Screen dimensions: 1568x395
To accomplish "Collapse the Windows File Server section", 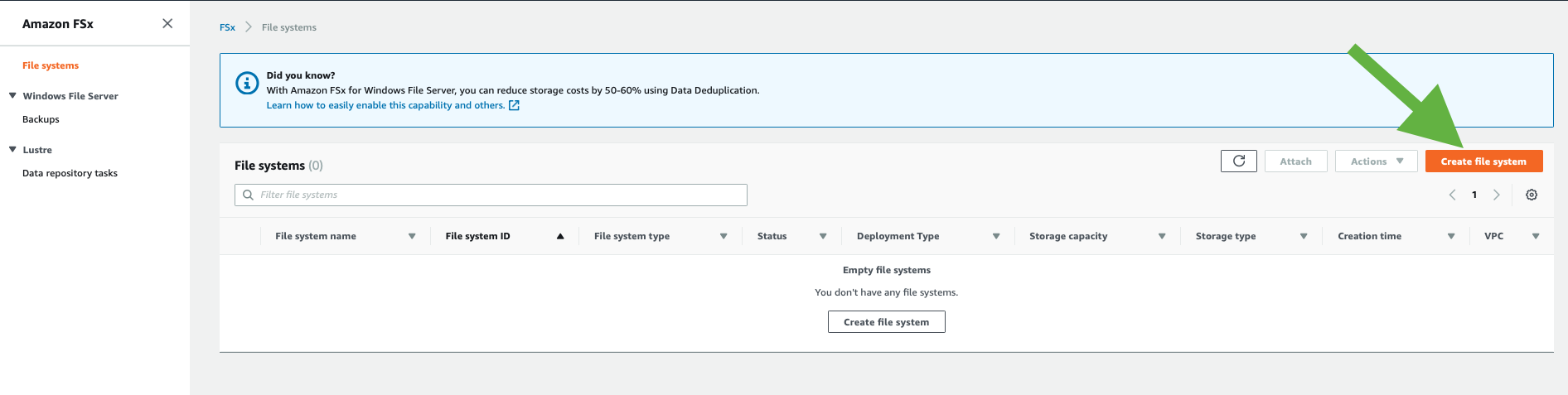I will (x=12, y=96).
